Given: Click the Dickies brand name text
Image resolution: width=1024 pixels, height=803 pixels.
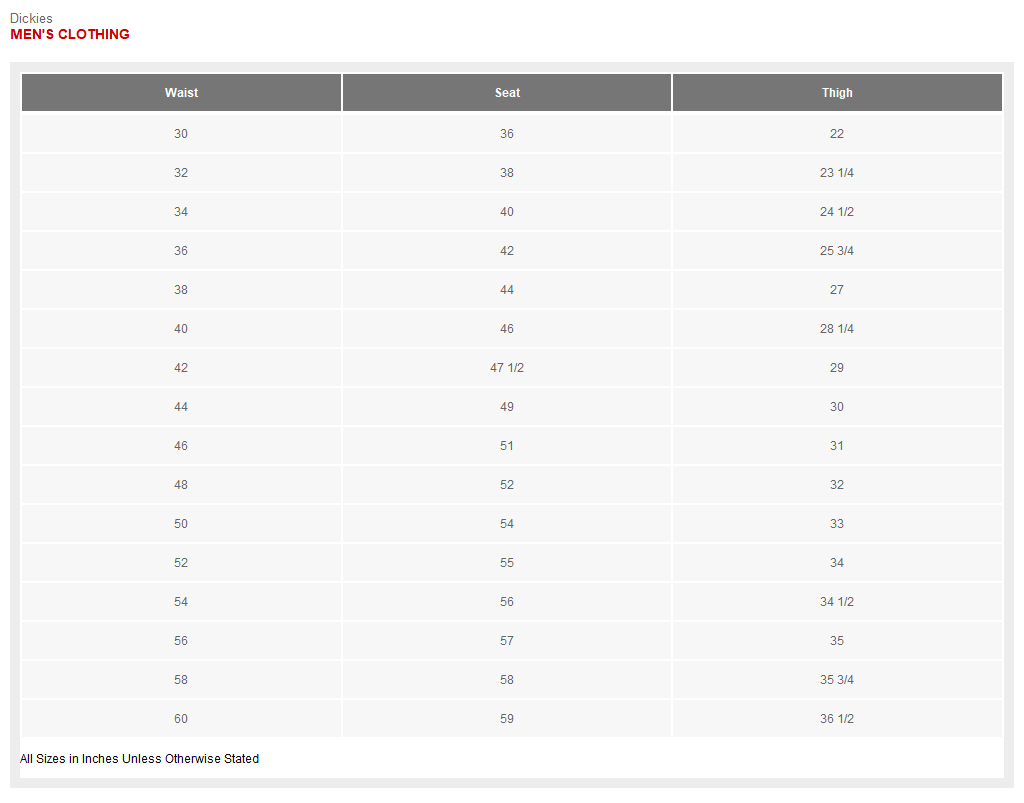Looking at the screenshot, I should pyautogui.click(x=31, y=18).
